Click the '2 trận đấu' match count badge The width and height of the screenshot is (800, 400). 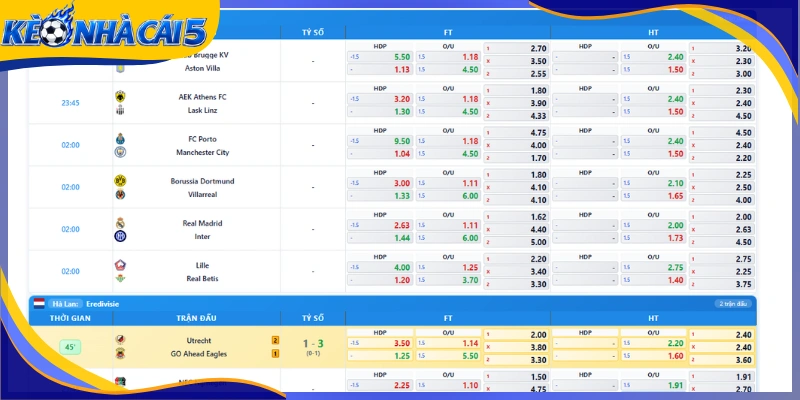click(733, 304)
